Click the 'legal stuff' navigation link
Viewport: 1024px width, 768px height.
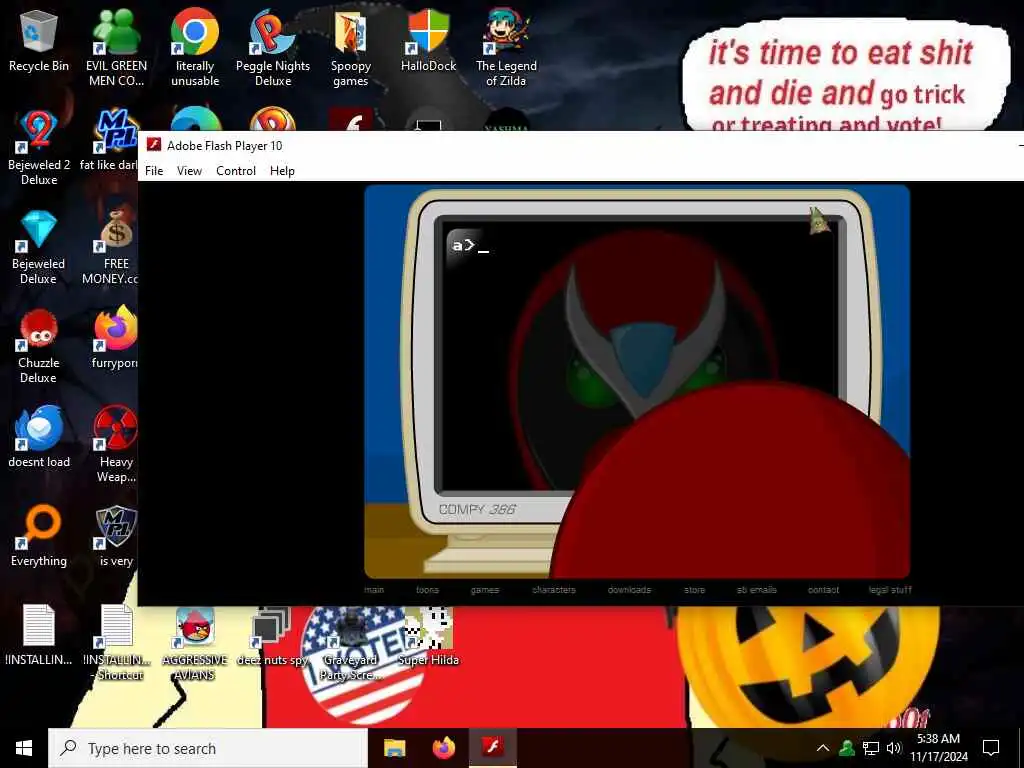coord(890,590)
